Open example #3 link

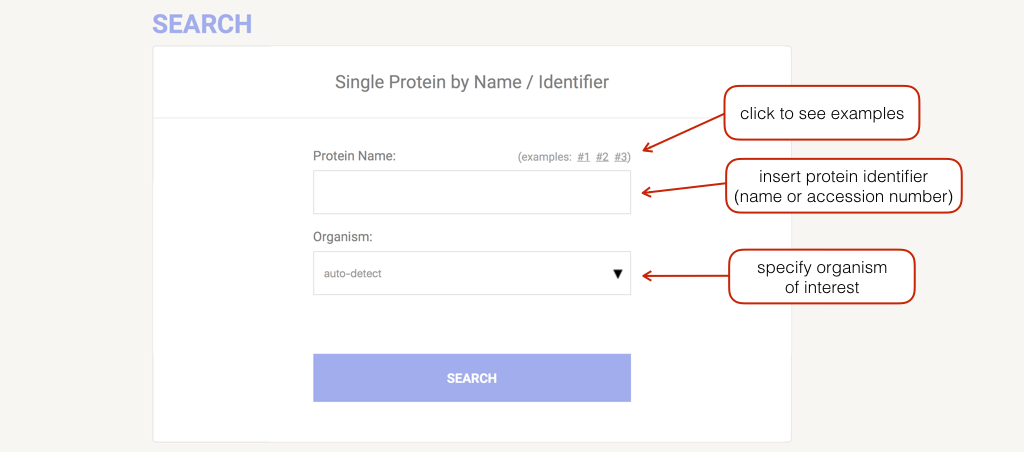click(621, 157)
